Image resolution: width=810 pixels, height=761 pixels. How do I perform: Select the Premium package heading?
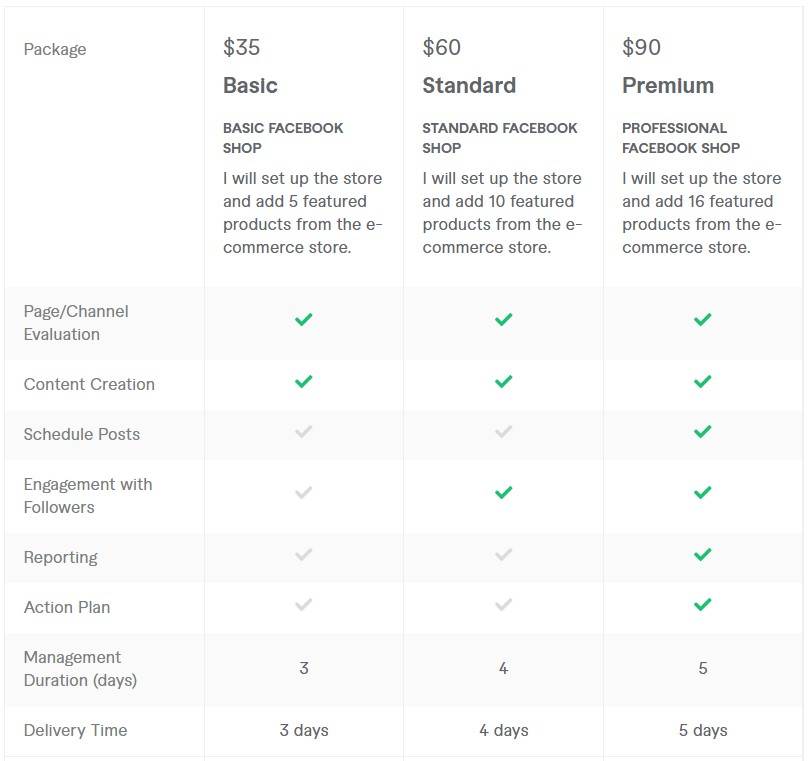(x=668, y=86)
